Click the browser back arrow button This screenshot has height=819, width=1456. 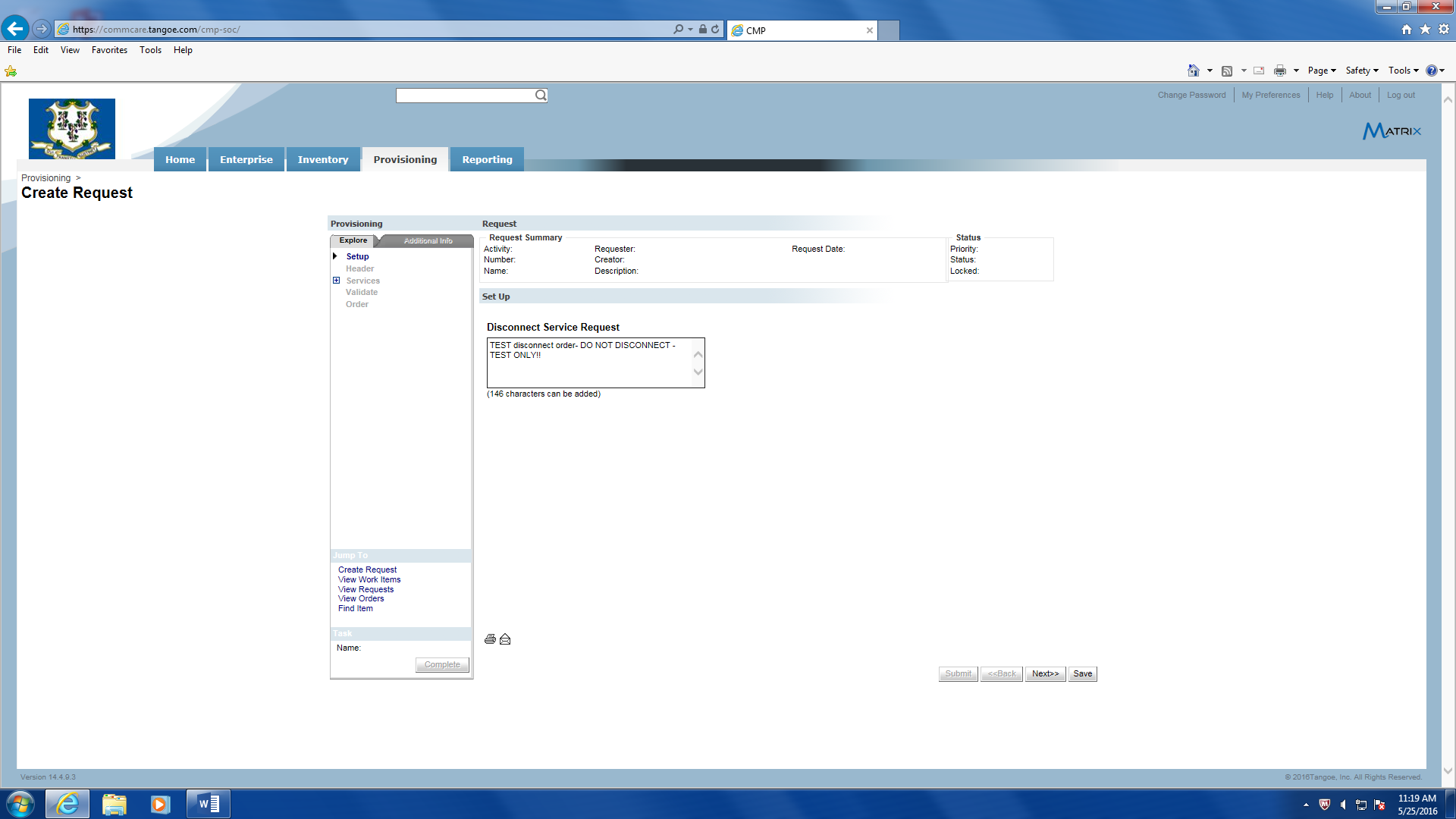point(15,29)
